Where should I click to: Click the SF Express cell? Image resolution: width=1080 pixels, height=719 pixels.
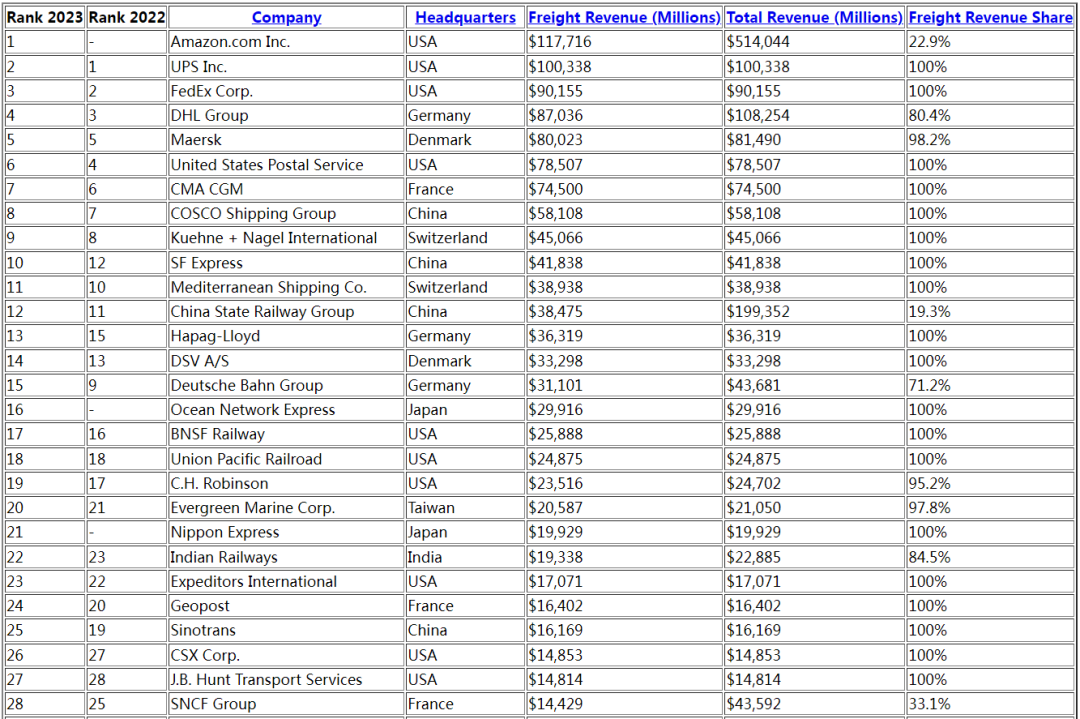(287, 263)
